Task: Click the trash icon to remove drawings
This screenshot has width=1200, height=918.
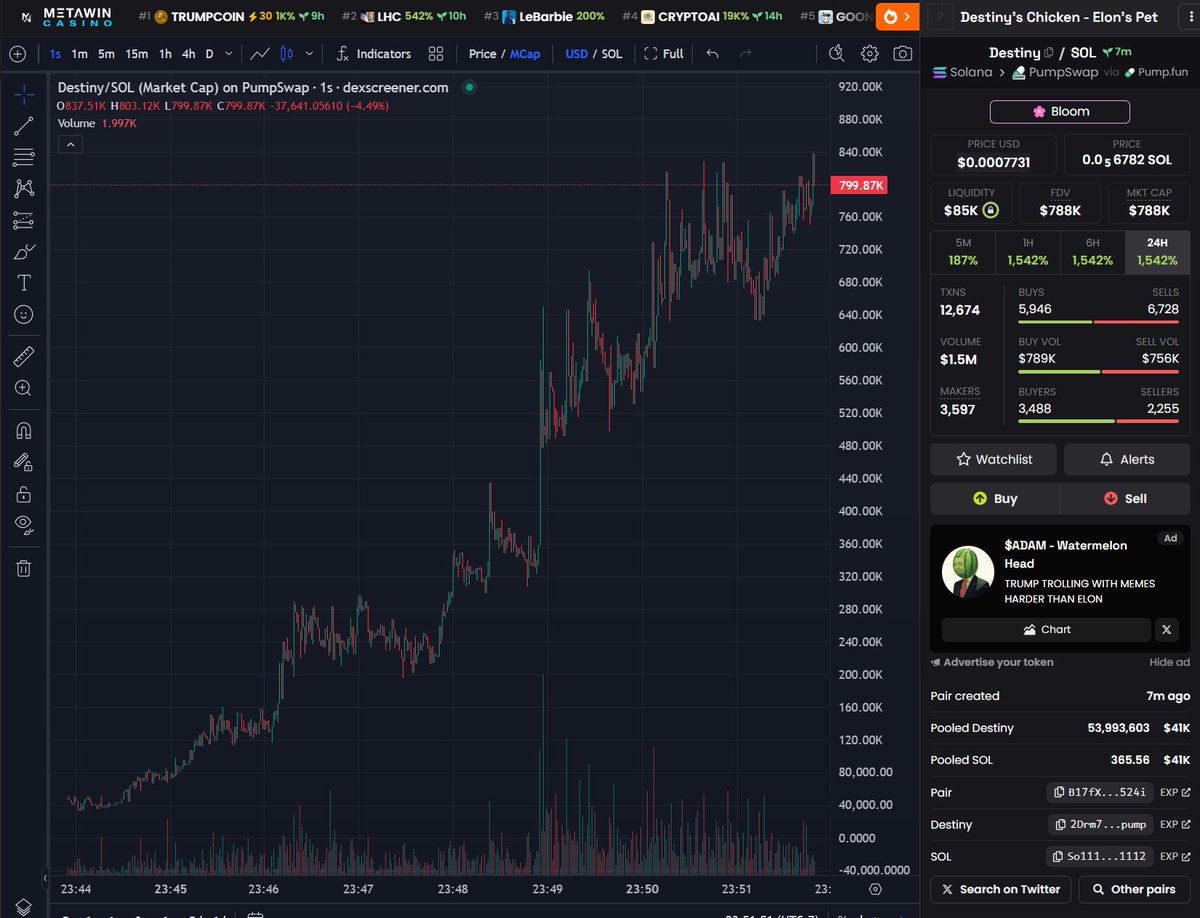Action: click(x=24, y=568)
